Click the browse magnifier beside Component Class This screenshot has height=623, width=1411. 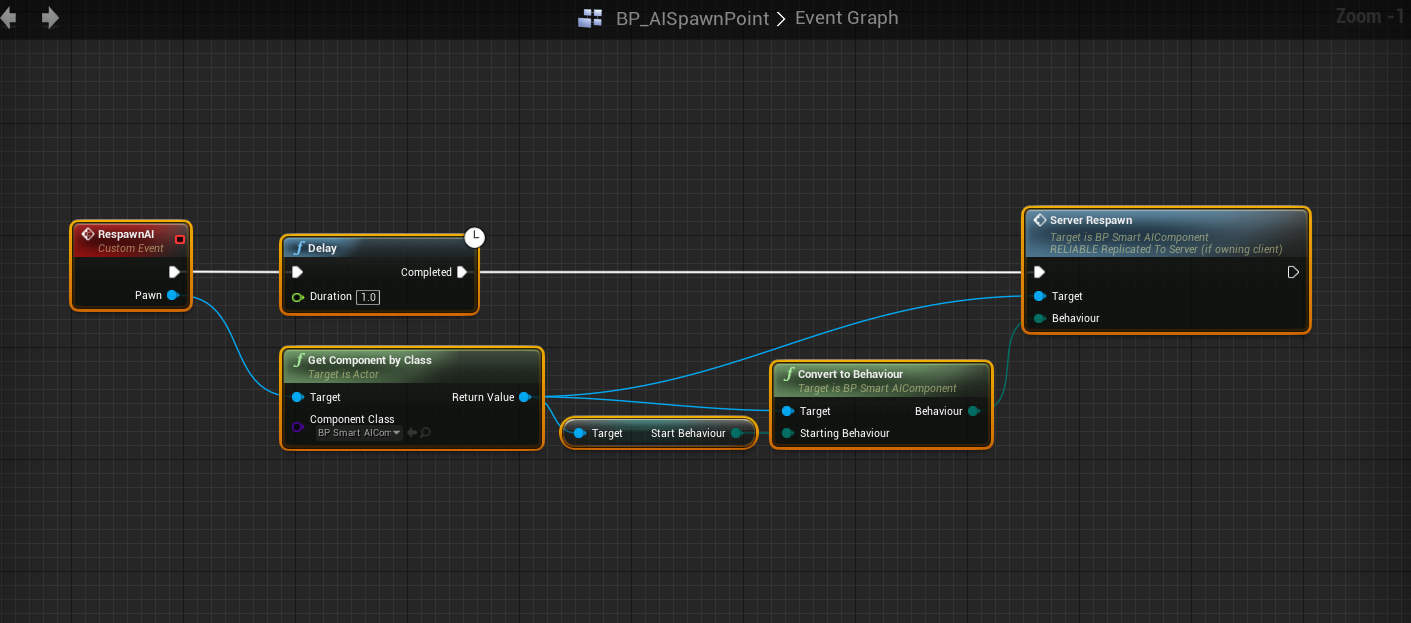coord(426,433)
